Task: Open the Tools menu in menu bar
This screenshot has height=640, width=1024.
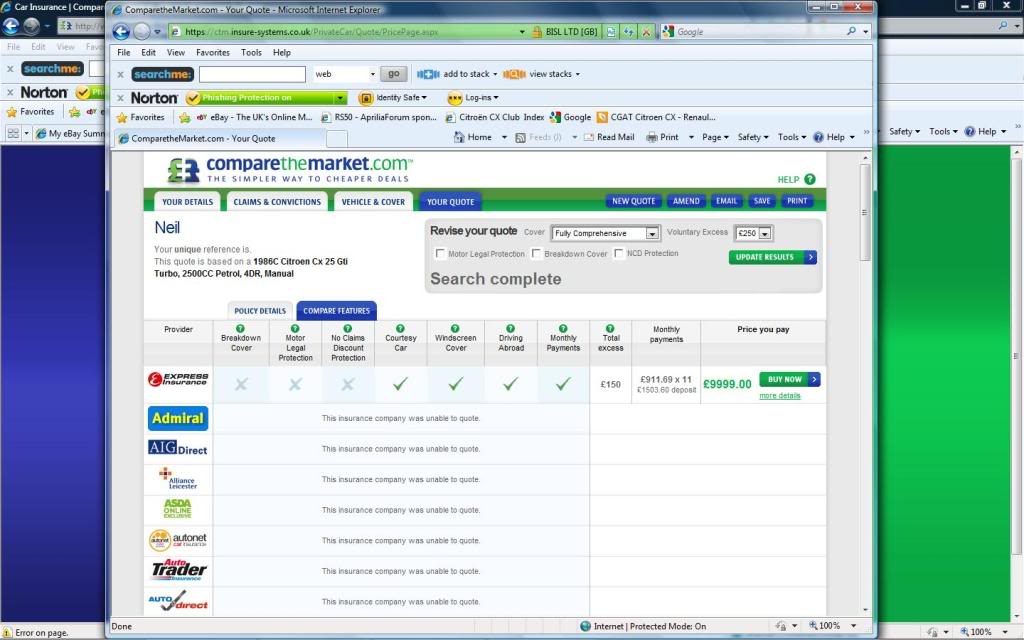Action: tap(251, 52)
